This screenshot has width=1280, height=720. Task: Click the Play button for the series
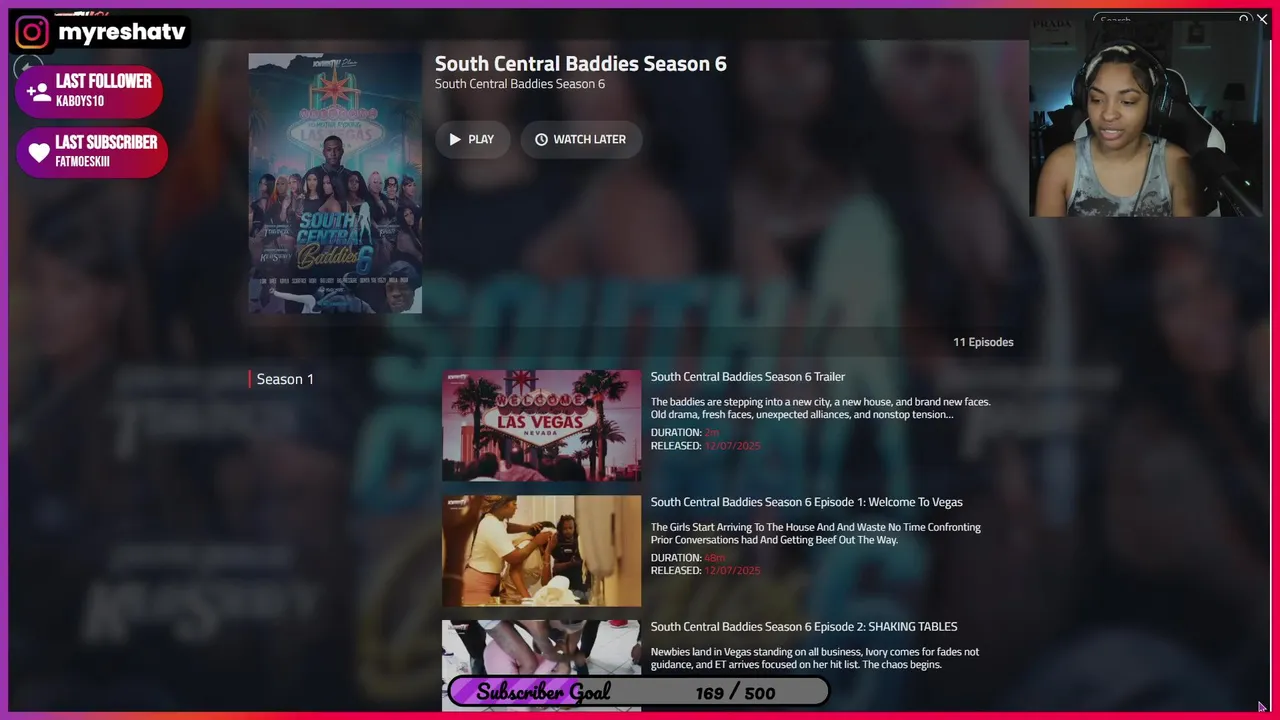[x=472, y=139]
